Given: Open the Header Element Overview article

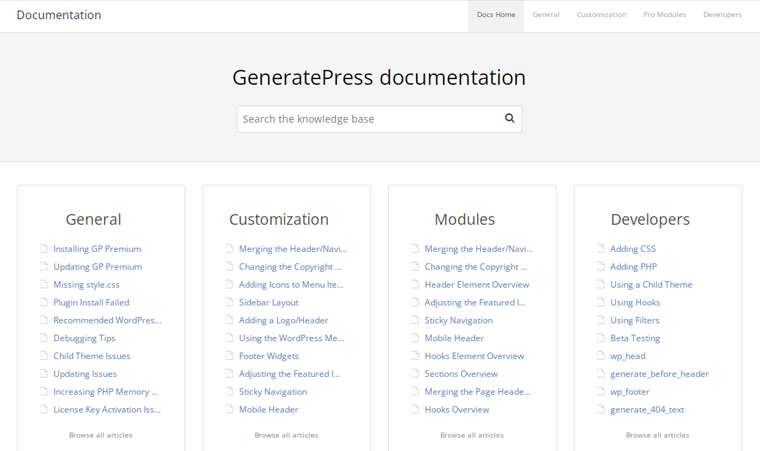Looking at the screenshot, I should point(476,285).
